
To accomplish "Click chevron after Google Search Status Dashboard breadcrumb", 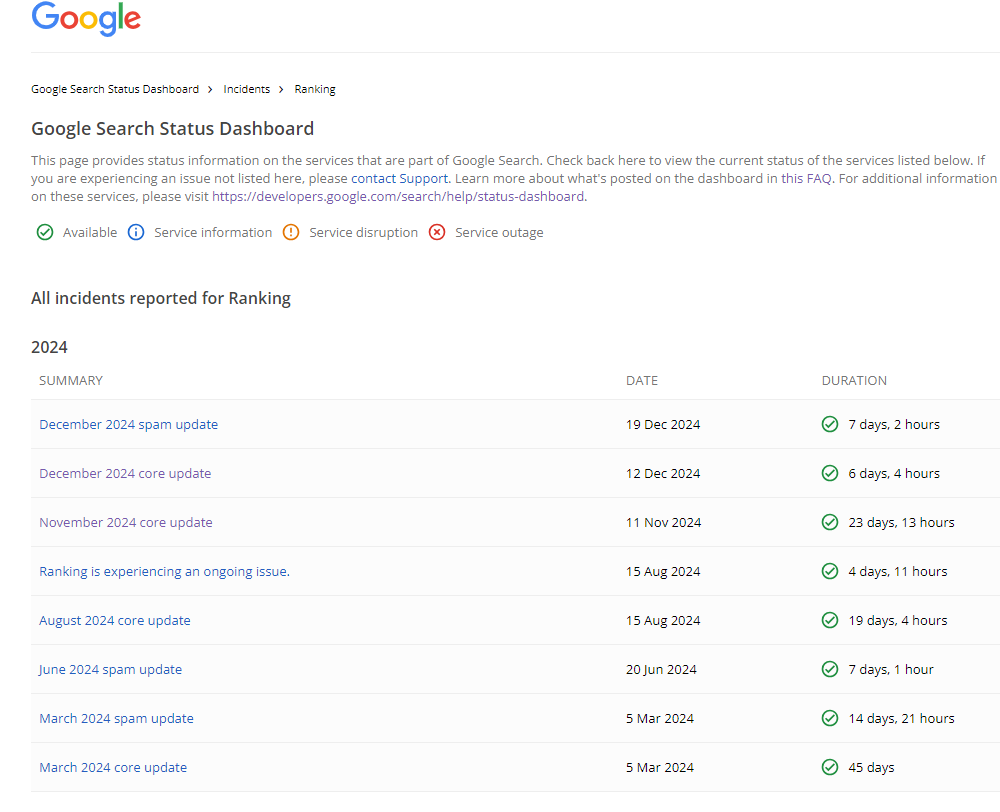I will click(210, 89).
